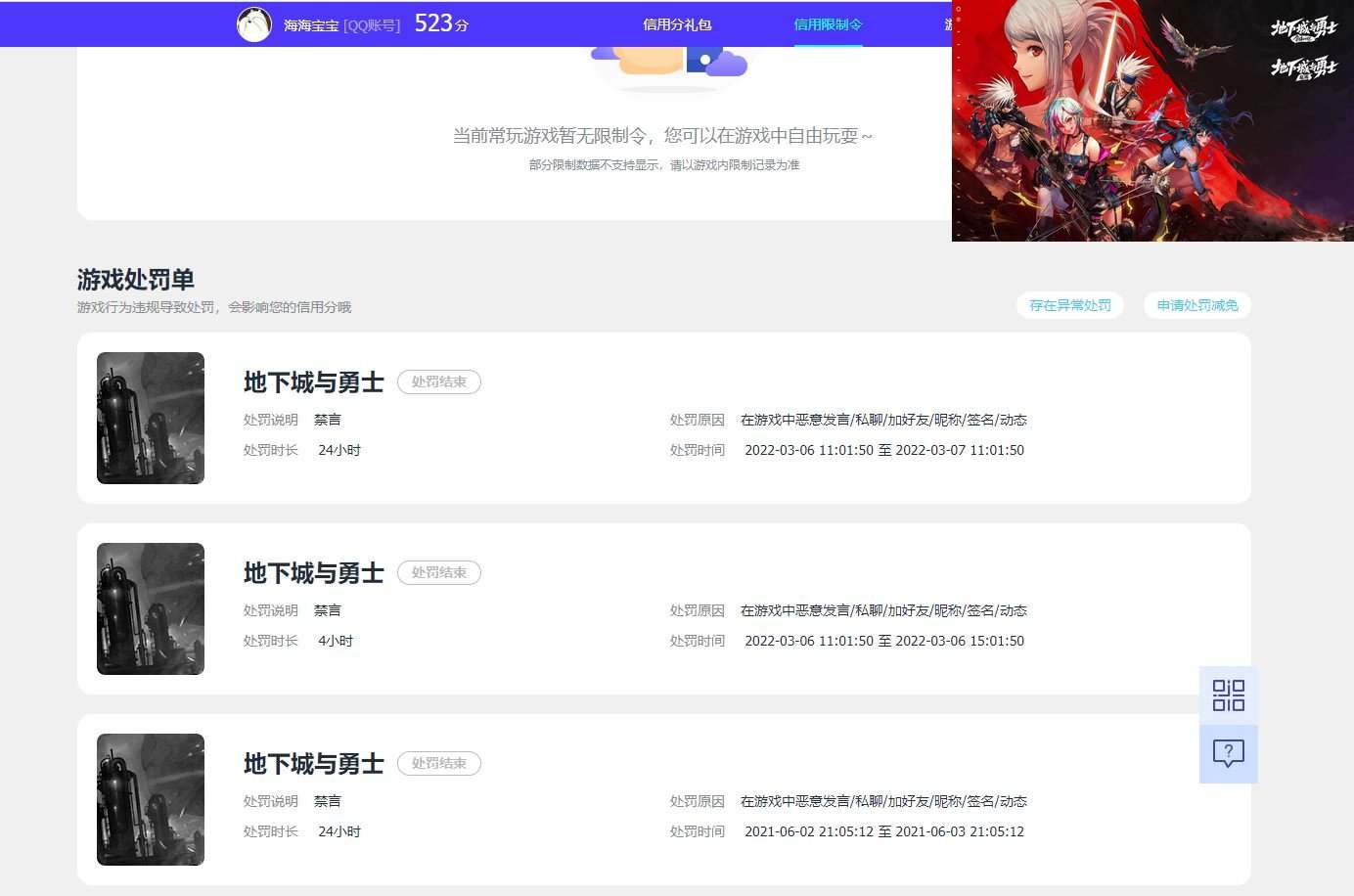Open game thumbnail in 2021-06-02 penalty card
1354x896 pixels.
pos(151,799)
